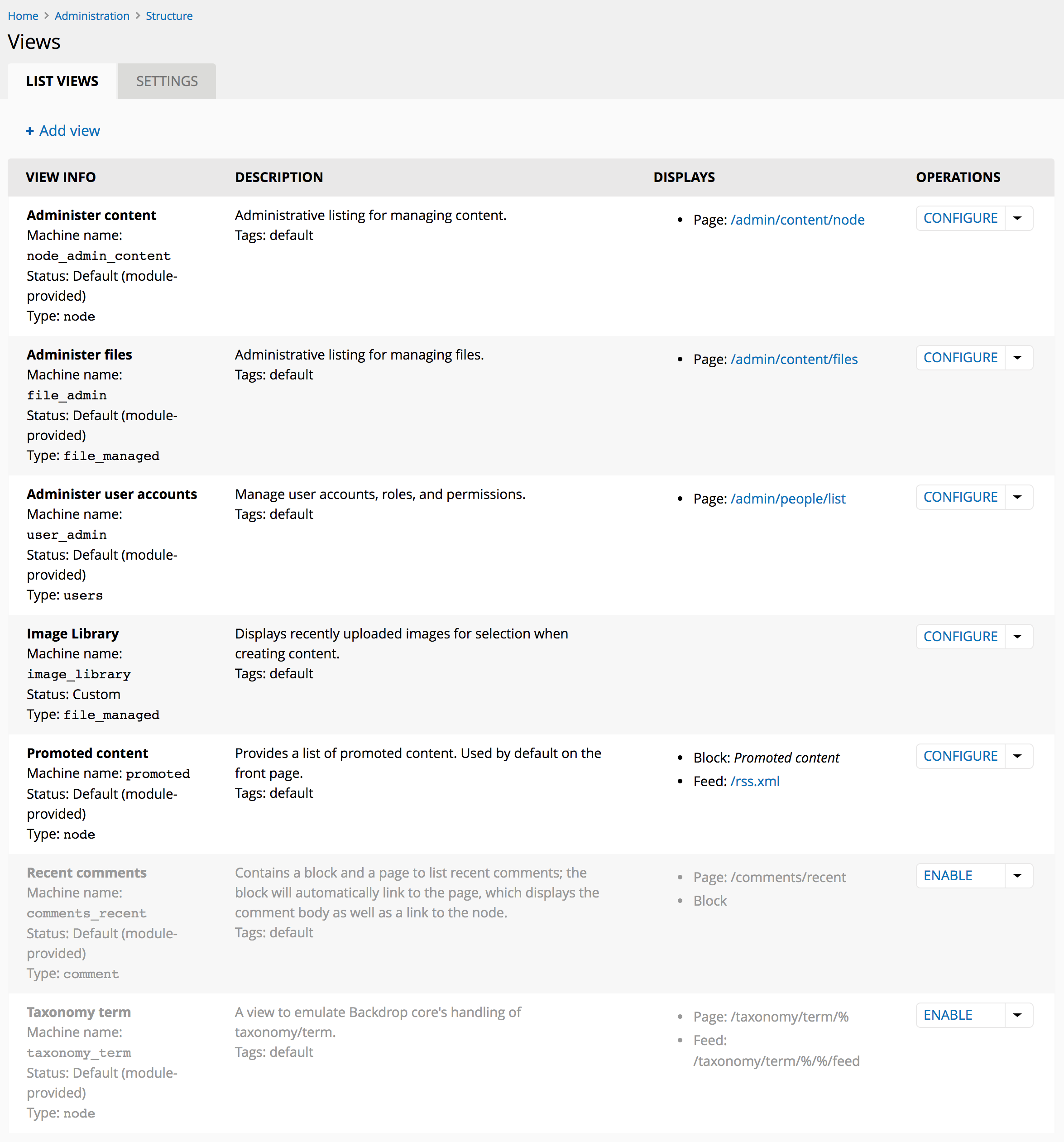Open the operations dropdown for Taxonomy term
Image resolution: width=1064 pixels, height=1142 pixels.
click(x=1017, y=1015)
